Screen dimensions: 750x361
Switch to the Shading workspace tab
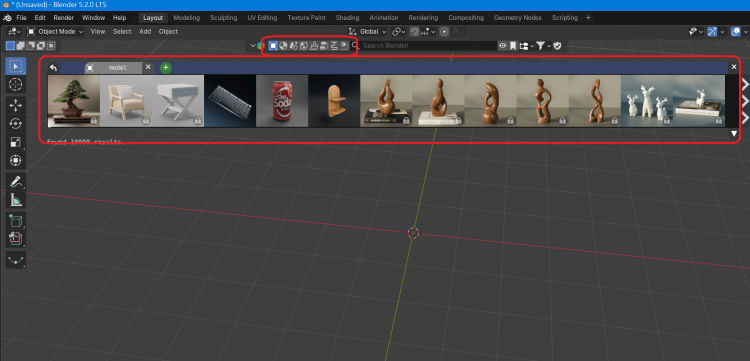(347, 18)
